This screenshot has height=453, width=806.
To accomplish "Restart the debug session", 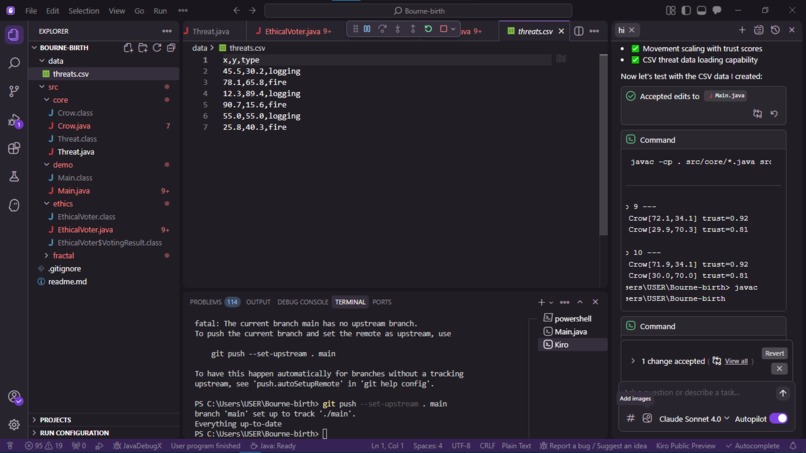I will pos(428,29).
